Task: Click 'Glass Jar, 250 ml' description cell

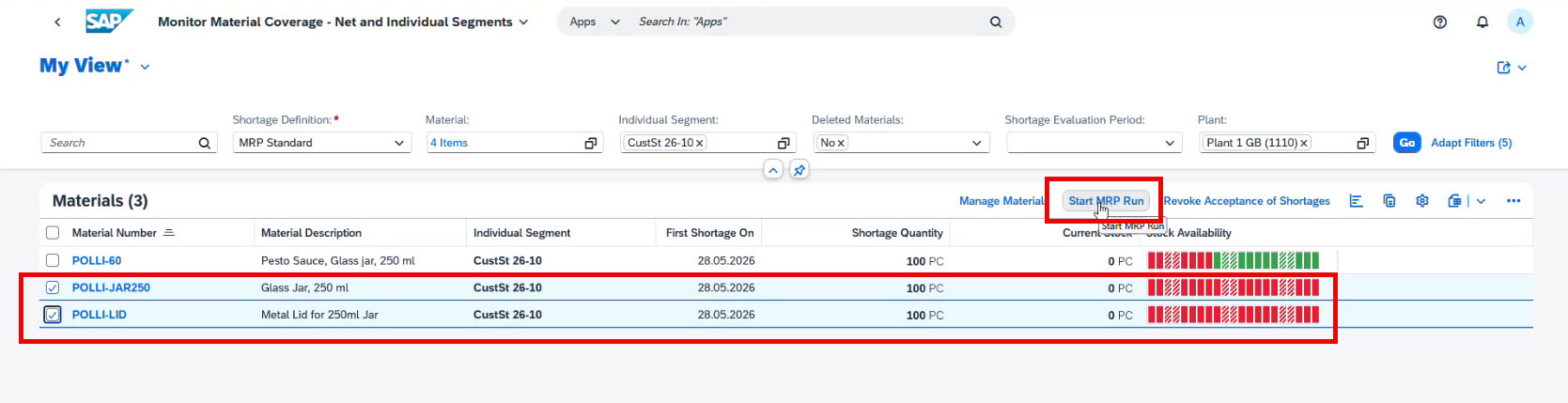Action: pos(304,287)
